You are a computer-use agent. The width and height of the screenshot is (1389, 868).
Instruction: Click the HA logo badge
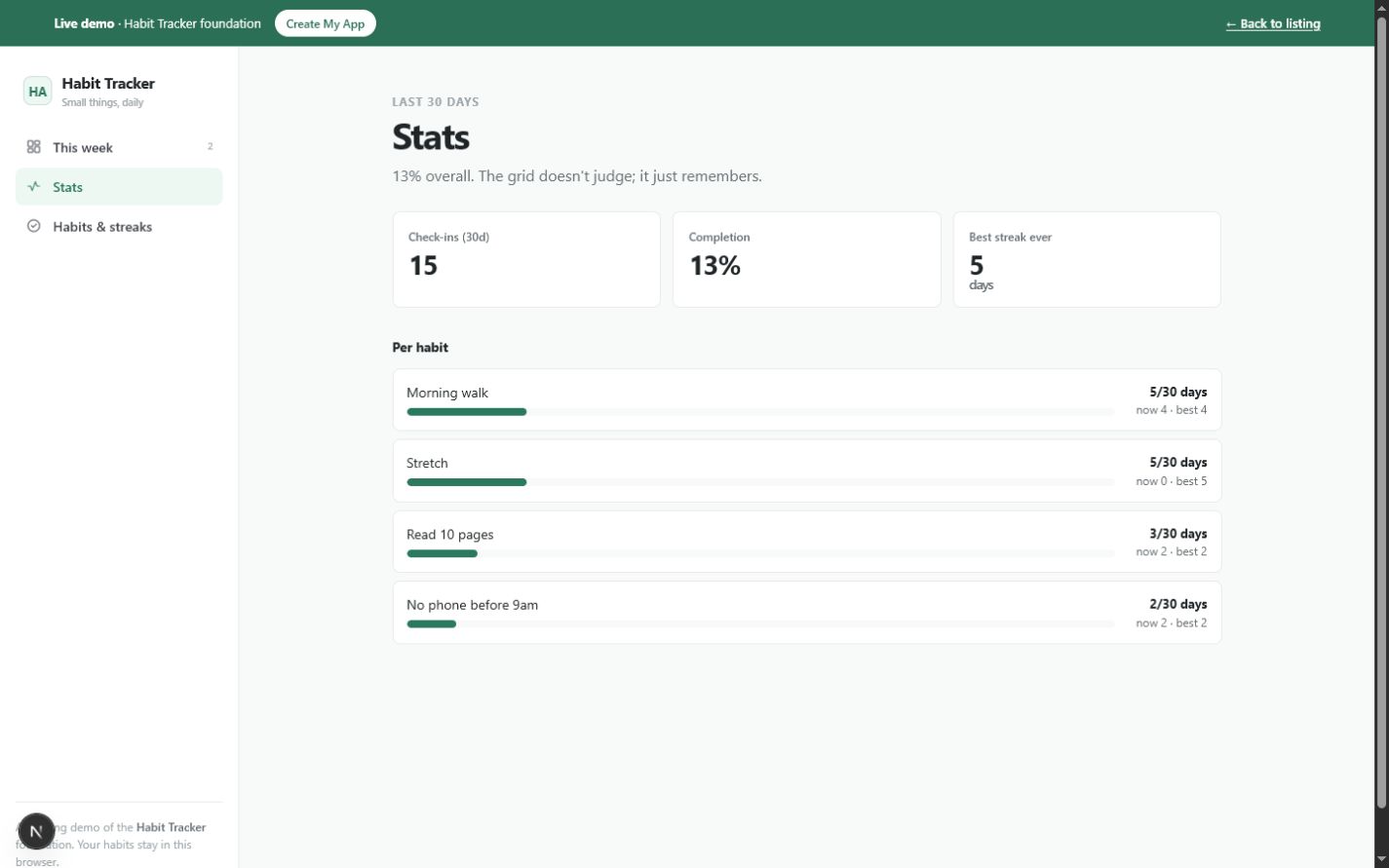coord(37,92)
